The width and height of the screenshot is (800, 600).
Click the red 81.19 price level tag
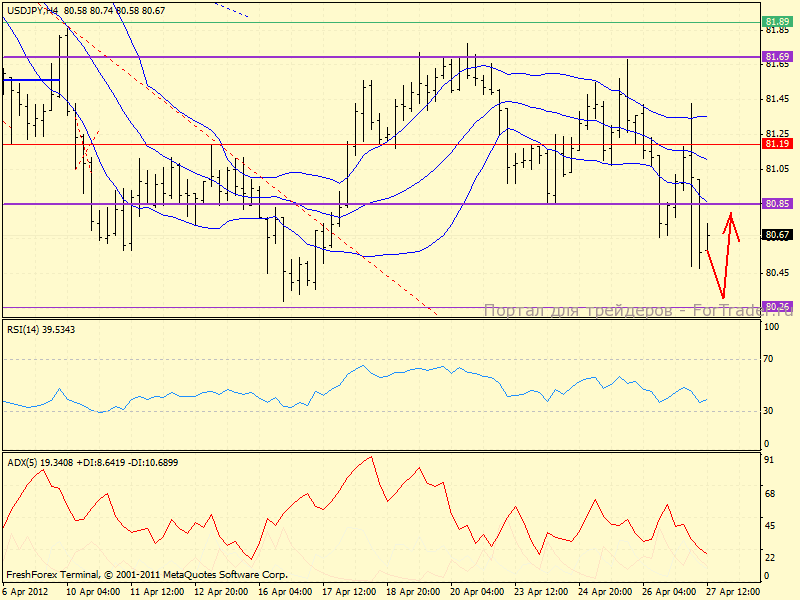click(x=777, y=144)
